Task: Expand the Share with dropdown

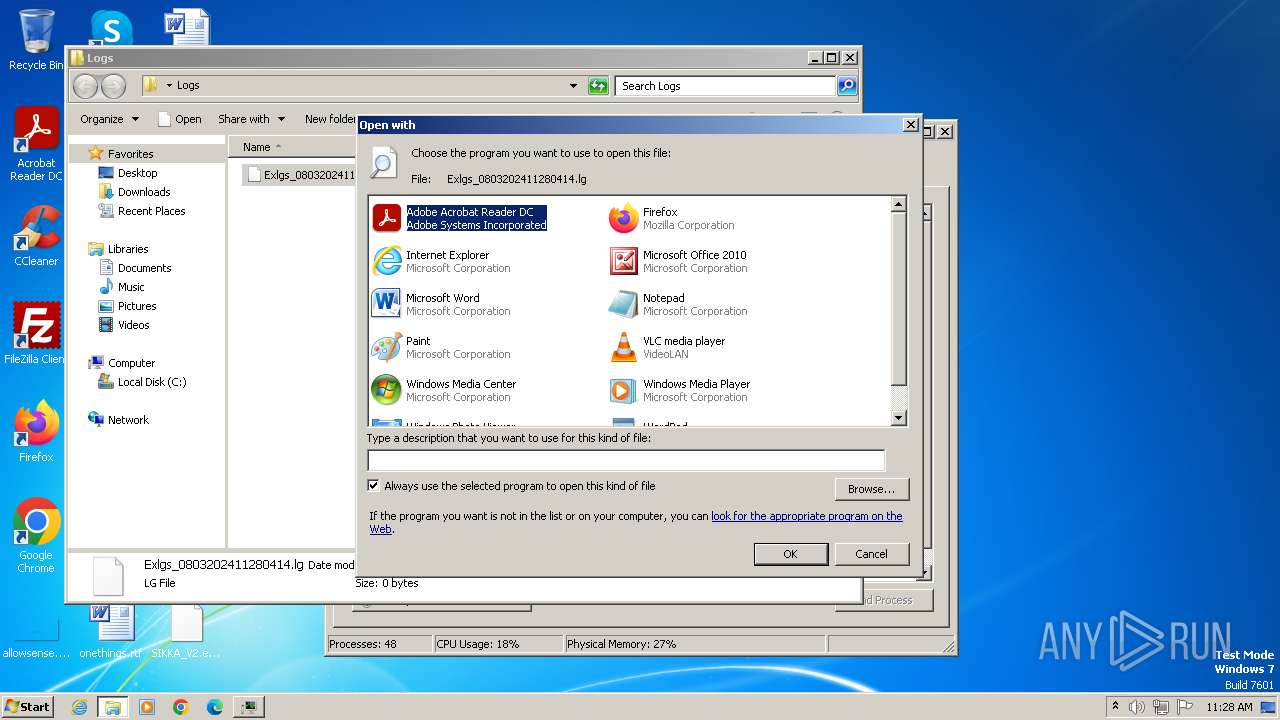Action: [251, 119]
